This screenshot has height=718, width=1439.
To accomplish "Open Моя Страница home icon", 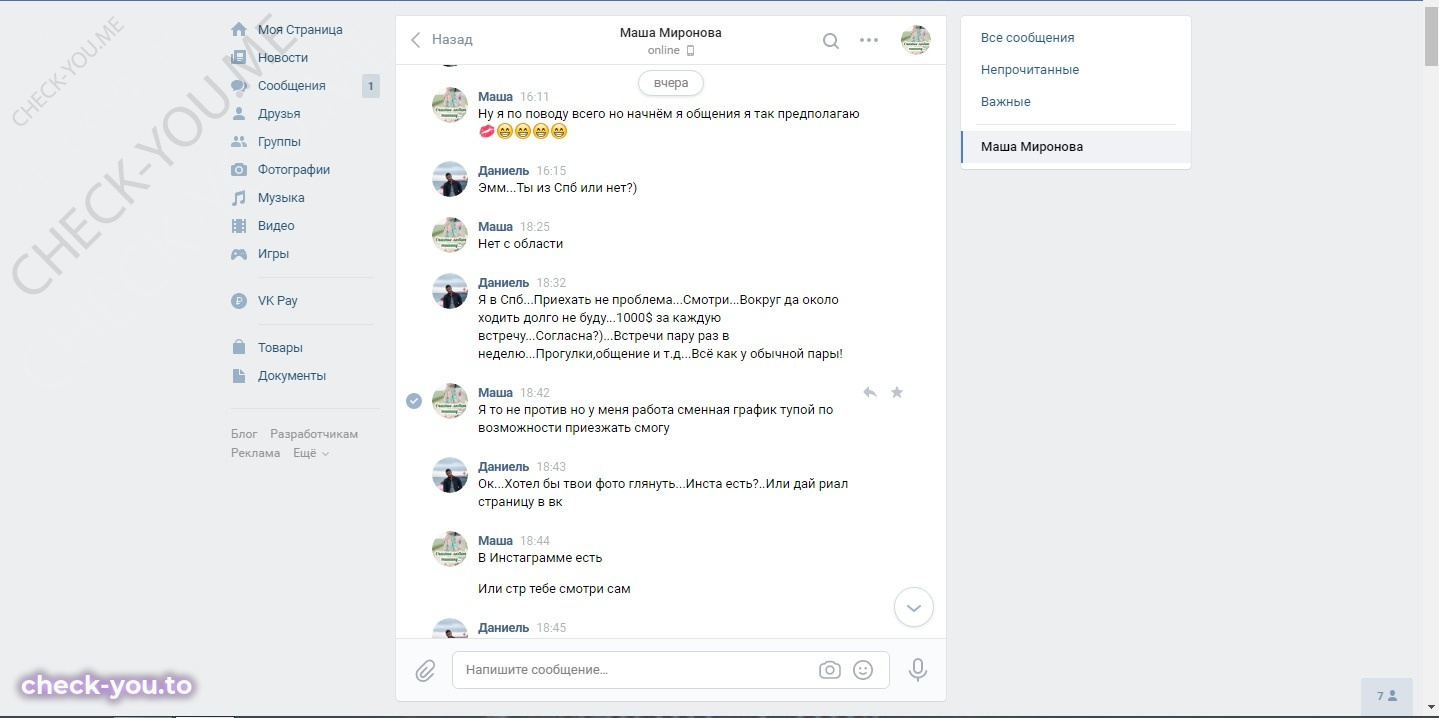I will tap(239, 30).
